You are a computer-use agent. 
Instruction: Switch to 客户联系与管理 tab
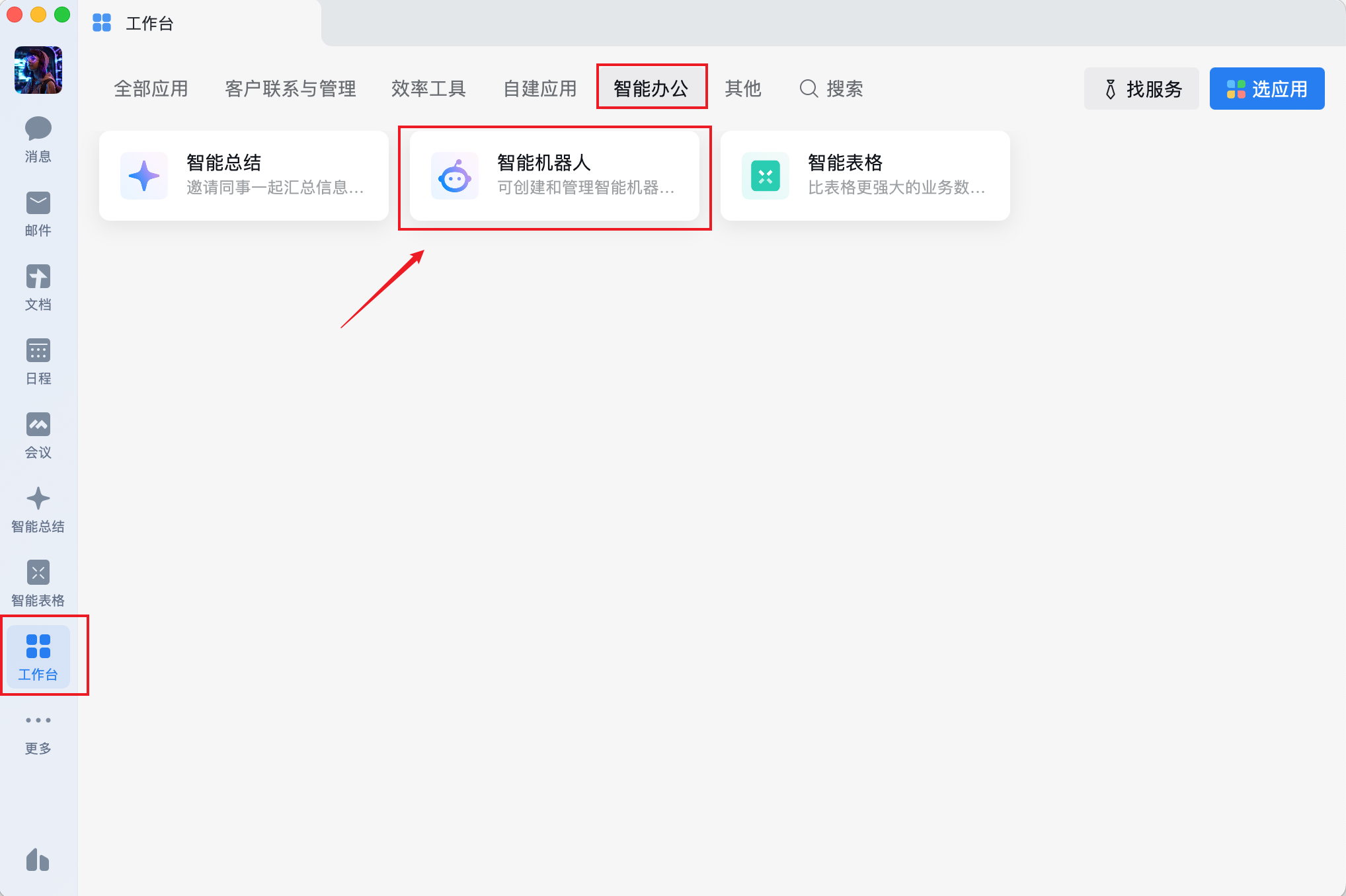click(x=290, y=89)
